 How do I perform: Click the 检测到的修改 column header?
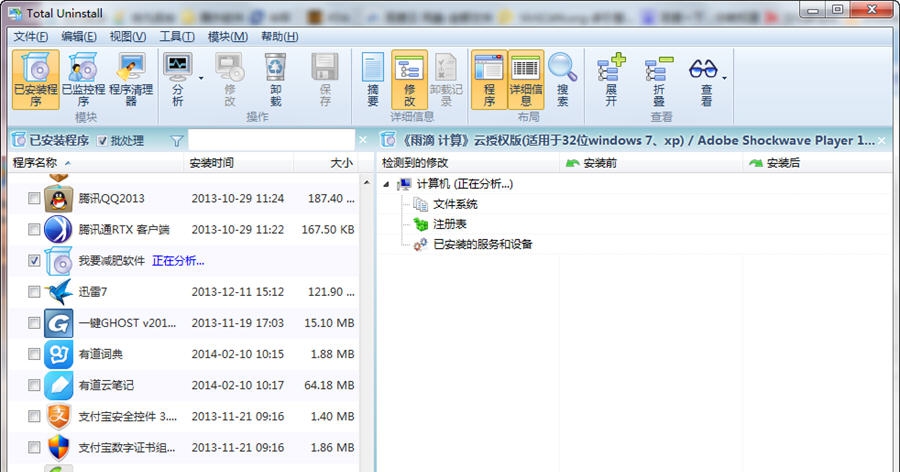[468, 163]
